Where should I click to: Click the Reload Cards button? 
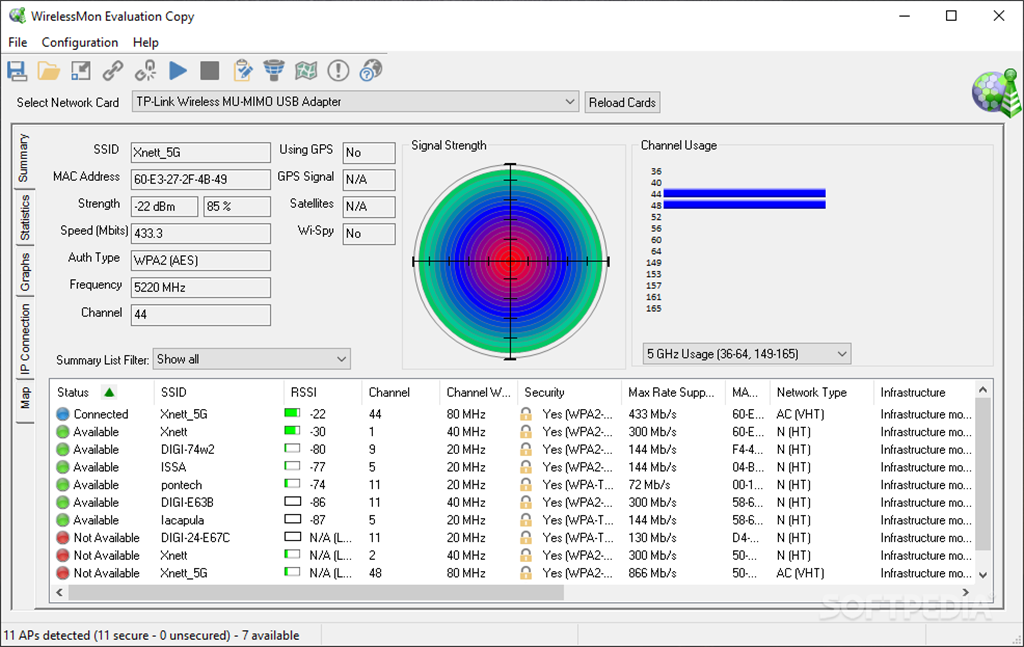click(622, 103)
